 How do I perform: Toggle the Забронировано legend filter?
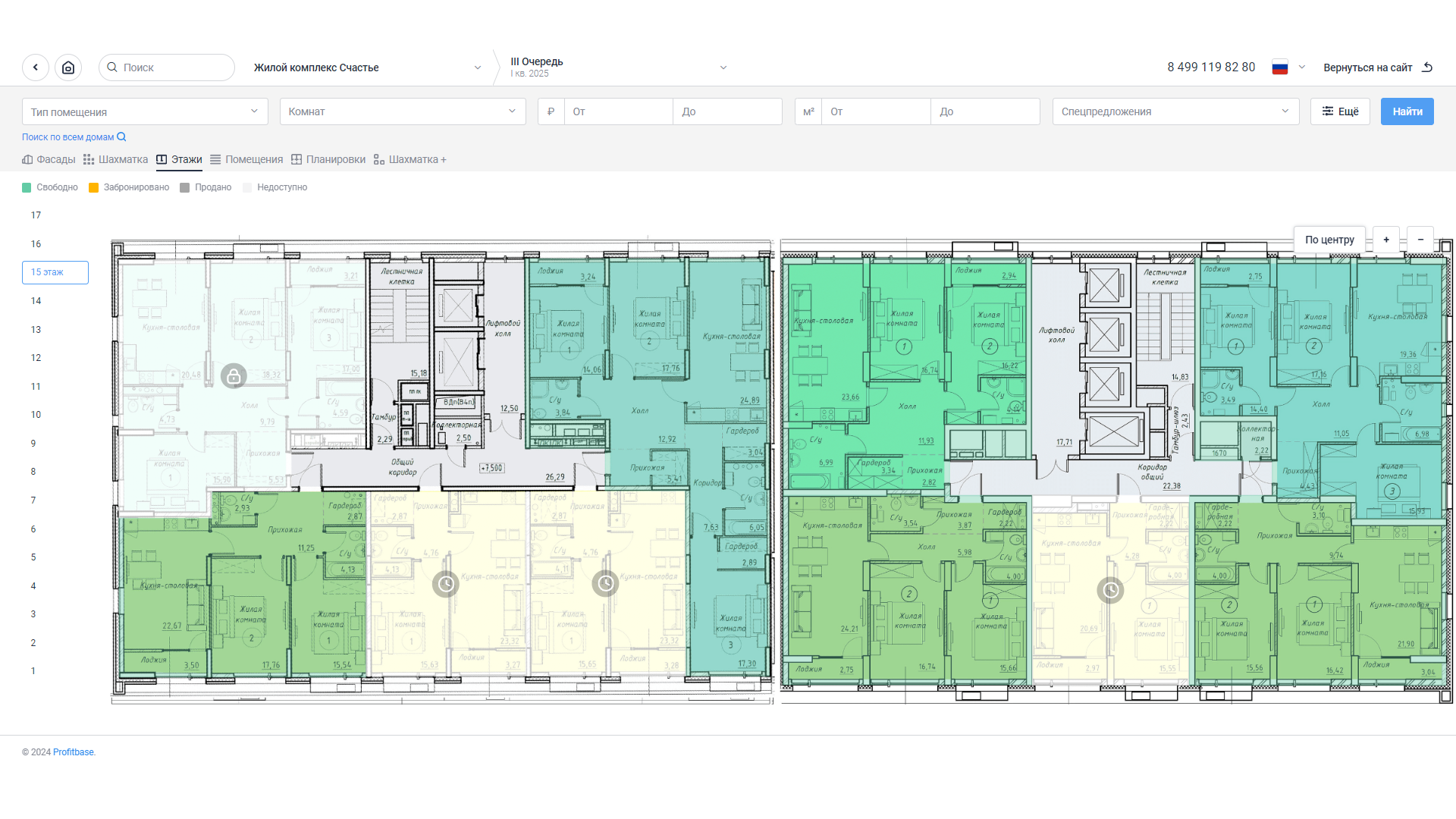(129, 187)
